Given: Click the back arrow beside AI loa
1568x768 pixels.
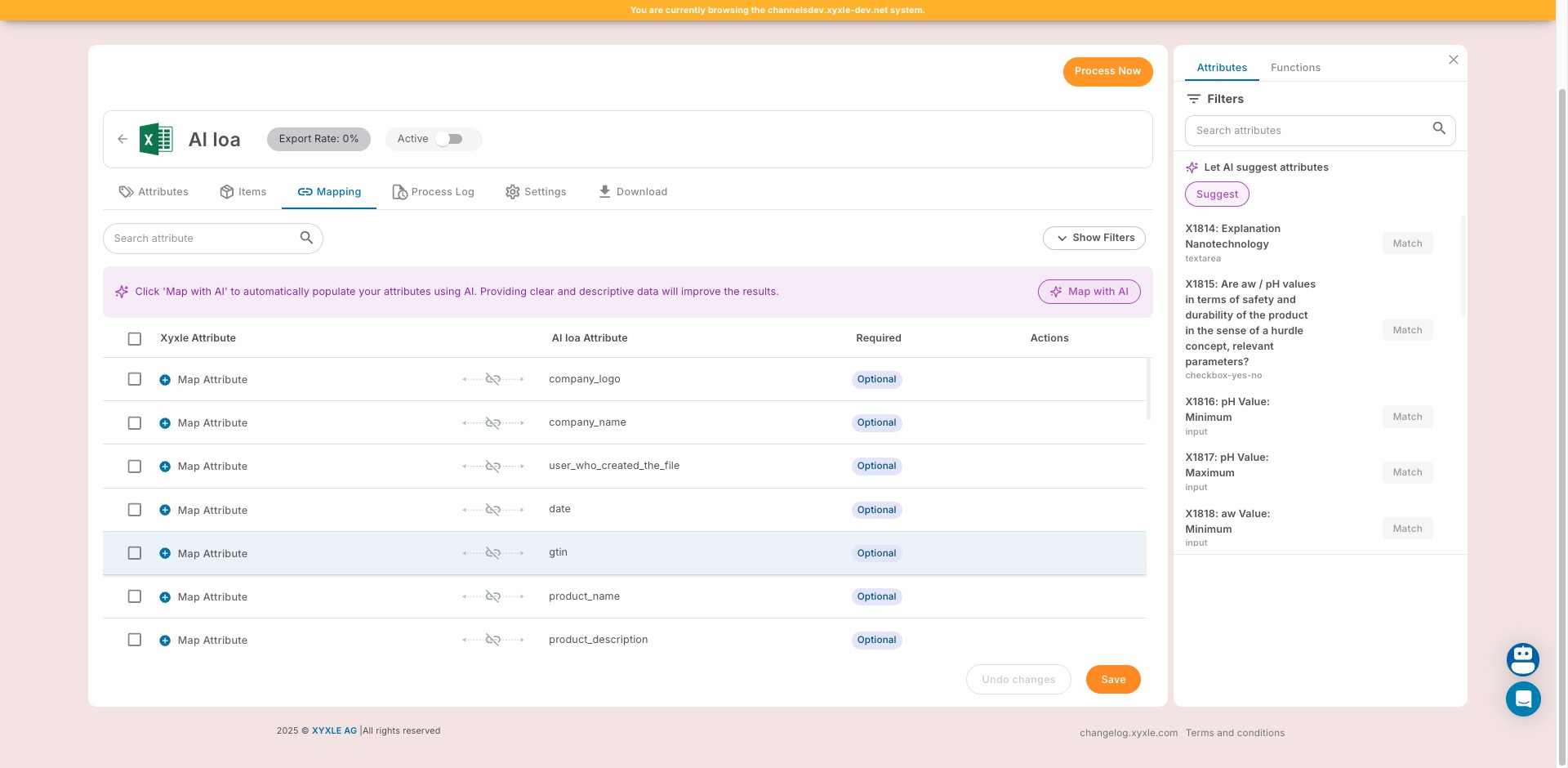Looking at the screenshot, I should (122, 139).
